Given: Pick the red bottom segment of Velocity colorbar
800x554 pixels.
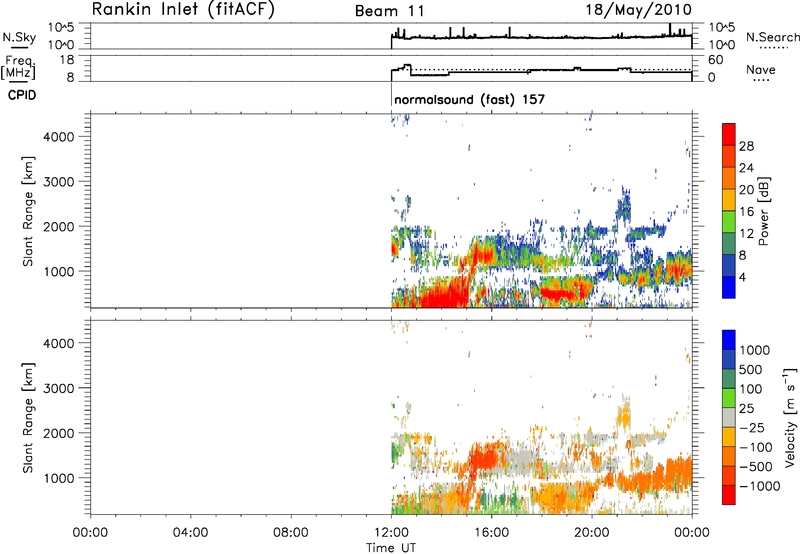Looking at the screenshot, I should pos(729,495).
